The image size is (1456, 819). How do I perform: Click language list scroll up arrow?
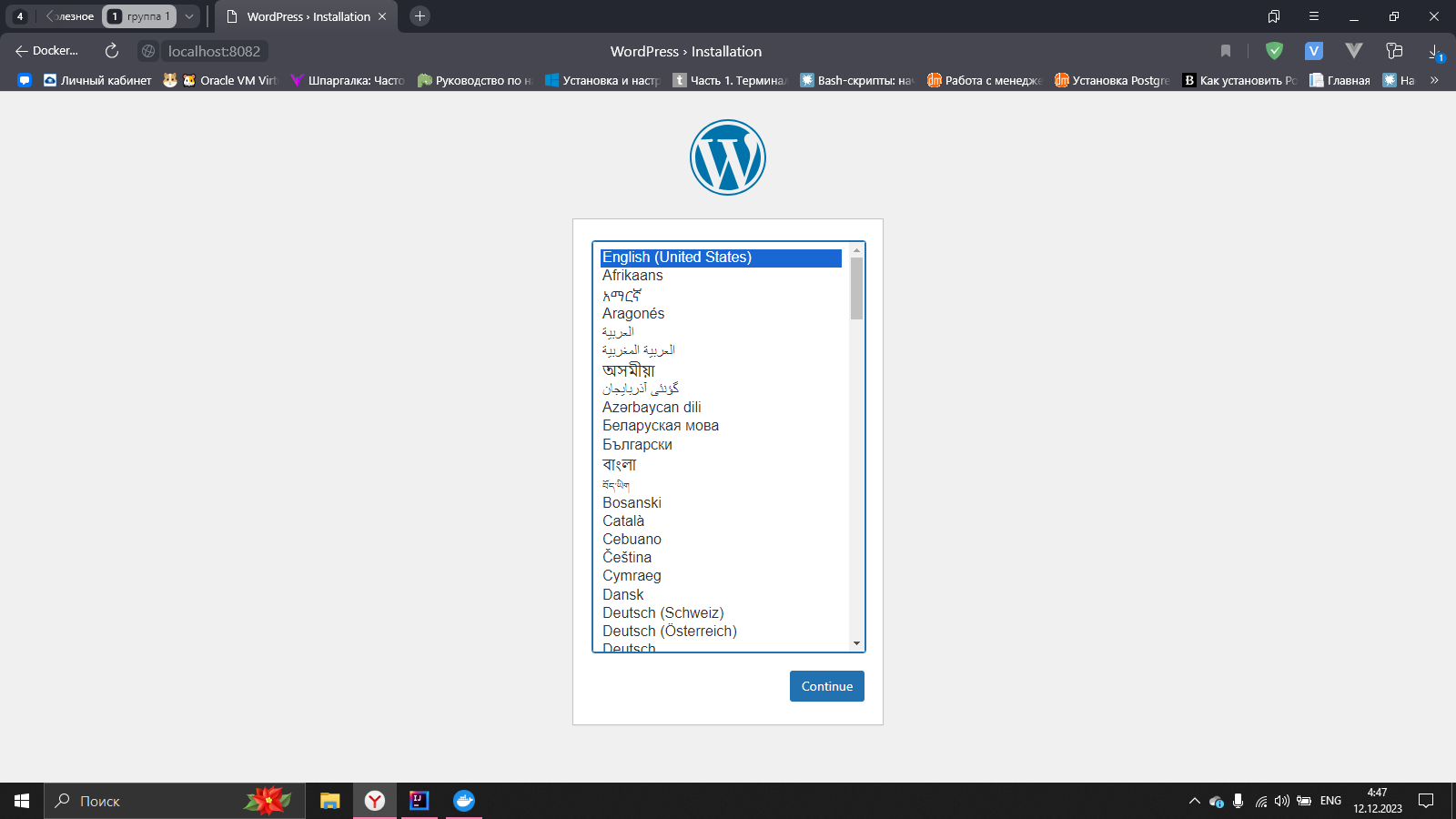point(856,249)
